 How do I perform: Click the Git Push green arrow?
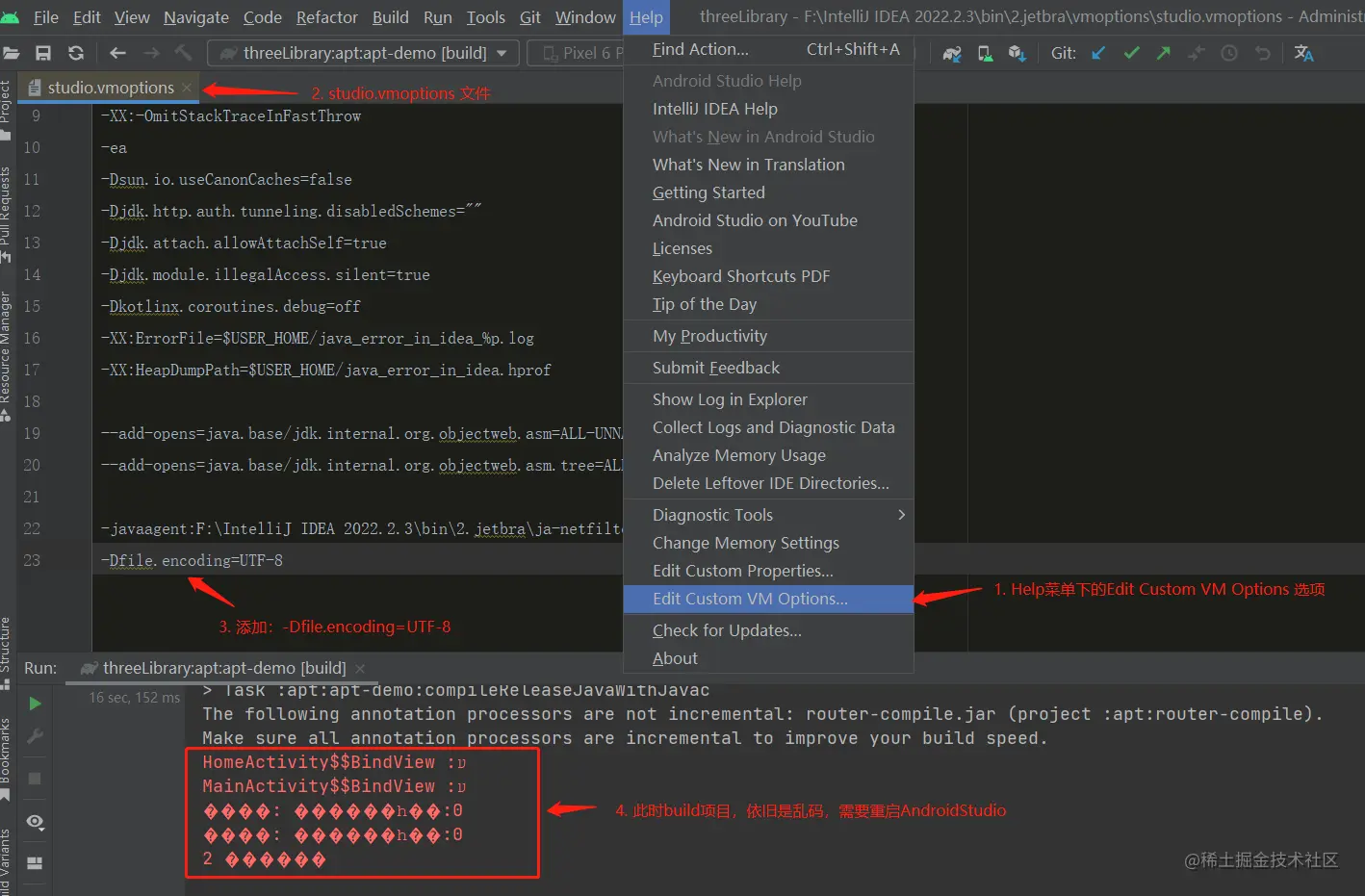pos(1164,53)
